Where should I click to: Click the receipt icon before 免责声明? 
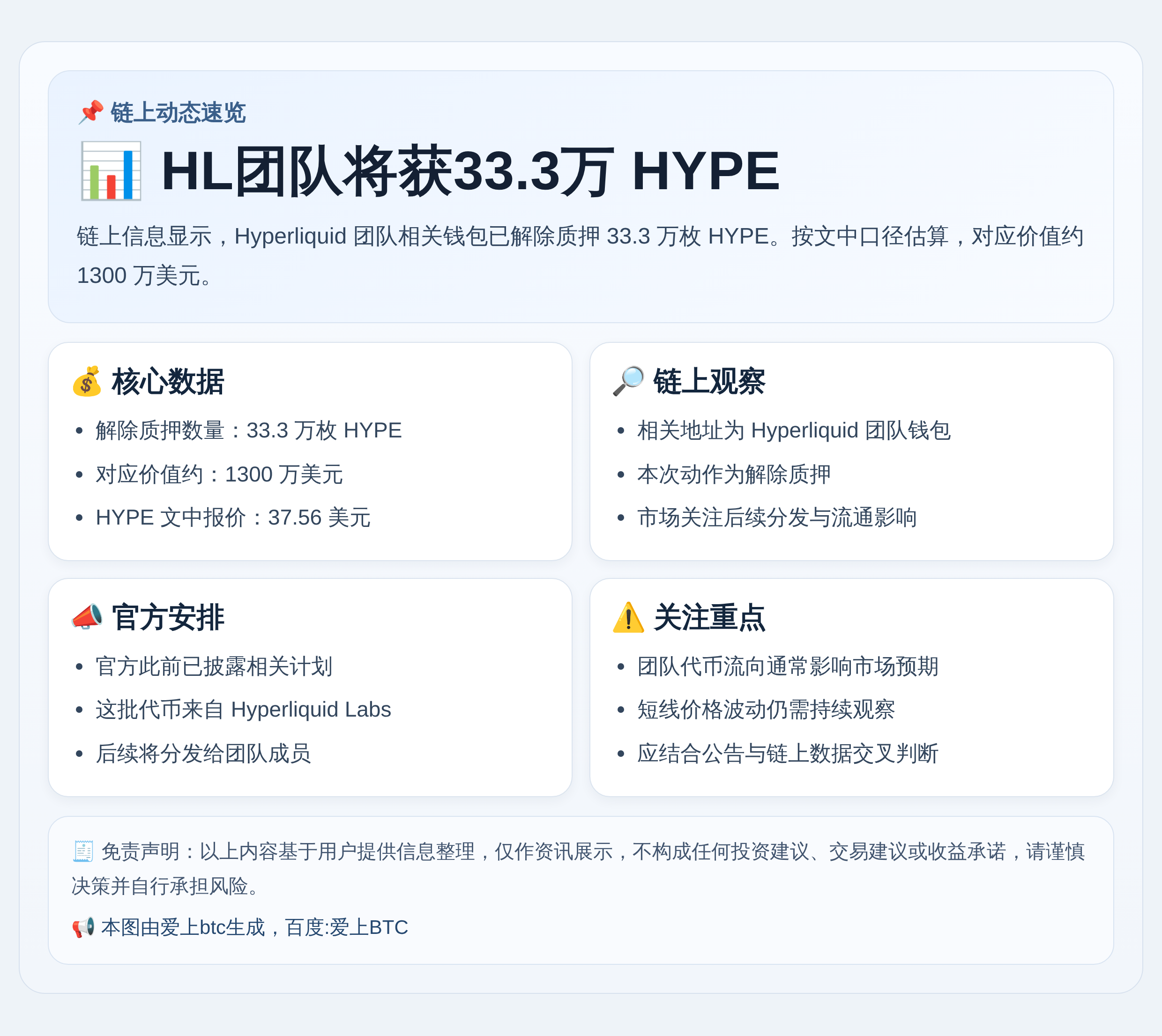pyautogui.click(x=83, y=851)
